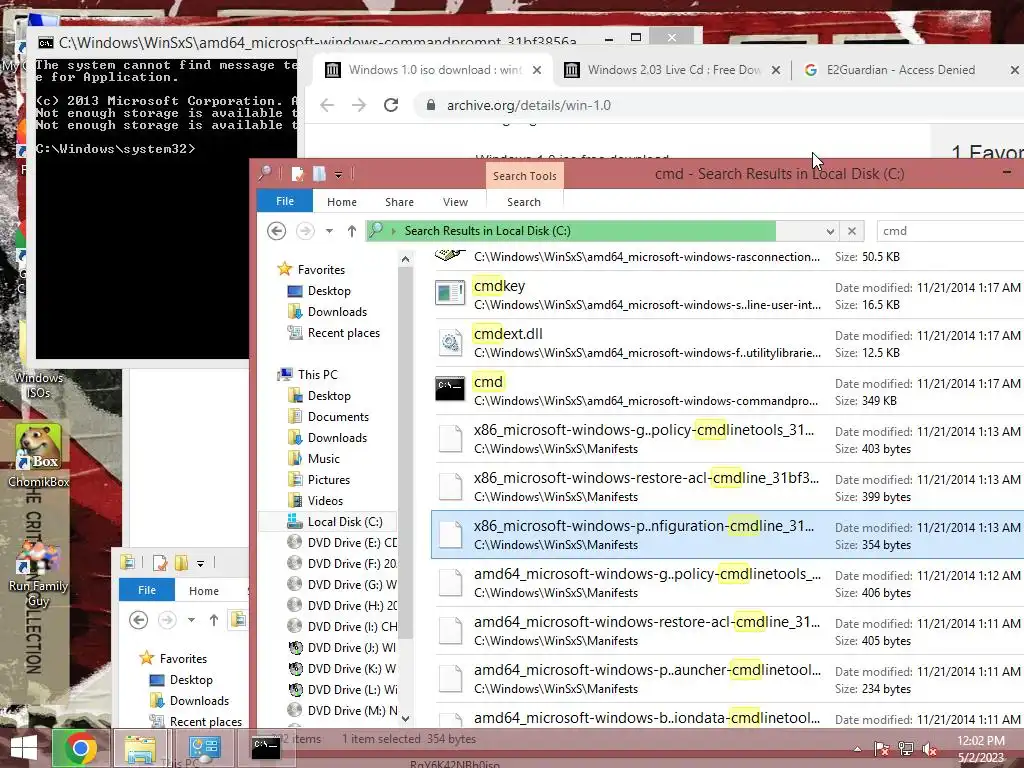Open Control Panel taskbar icon

pyautogui.click(x=204, y=748)
